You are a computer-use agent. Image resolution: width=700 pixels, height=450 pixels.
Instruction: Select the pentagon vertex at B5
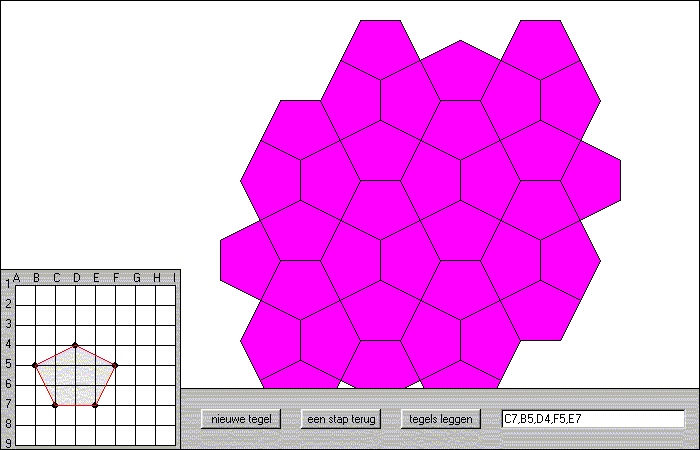(35, 365)
